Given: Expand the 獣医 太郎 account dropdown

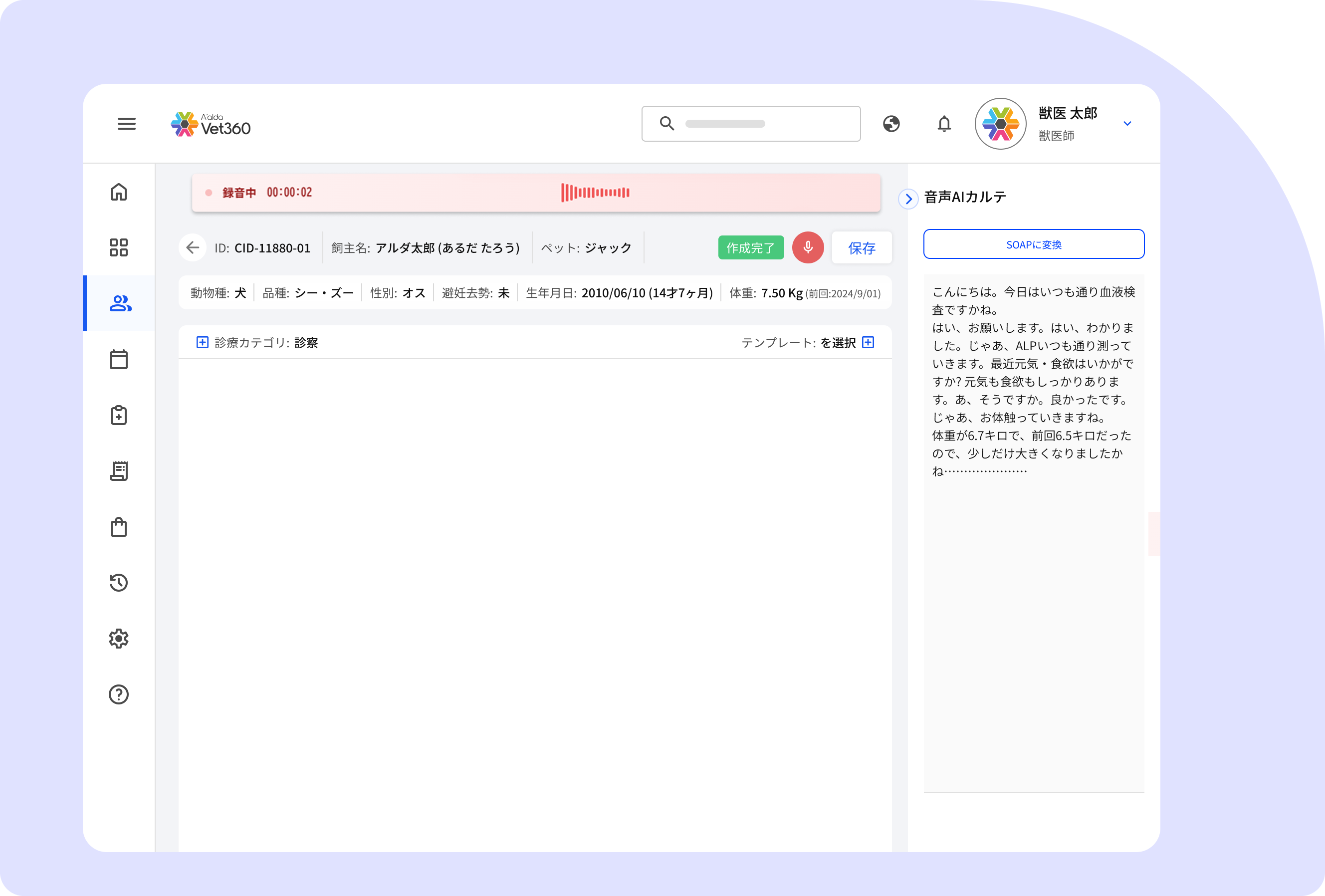Looking at the screenshot, I should (x=1127, y=124).
